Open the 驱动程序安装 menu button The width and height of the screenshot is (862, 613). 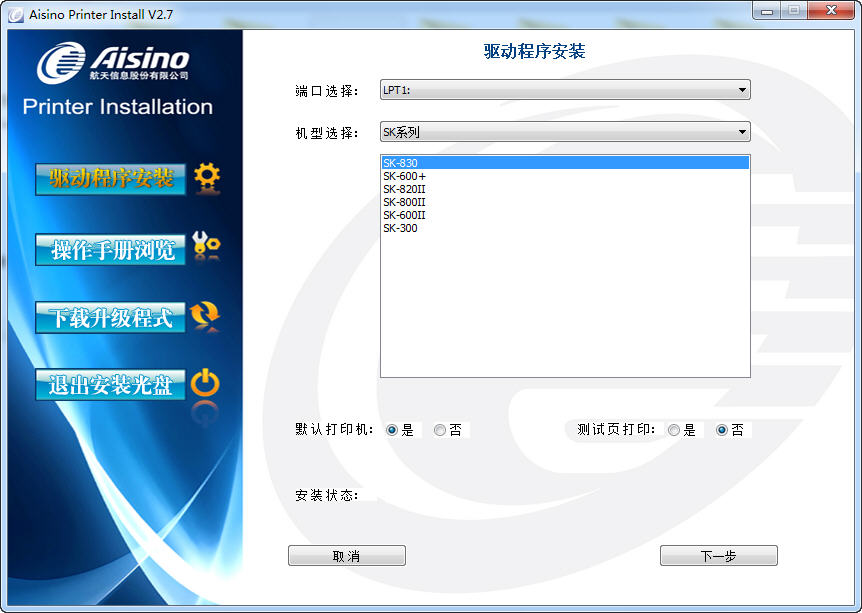point(110,179)
